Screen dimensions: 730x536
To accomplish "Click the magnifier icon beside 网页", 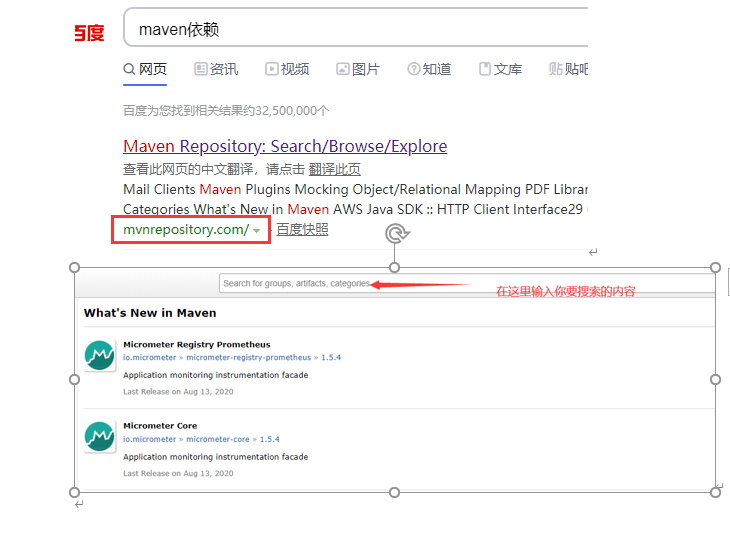I will click(x=129, y=69).
